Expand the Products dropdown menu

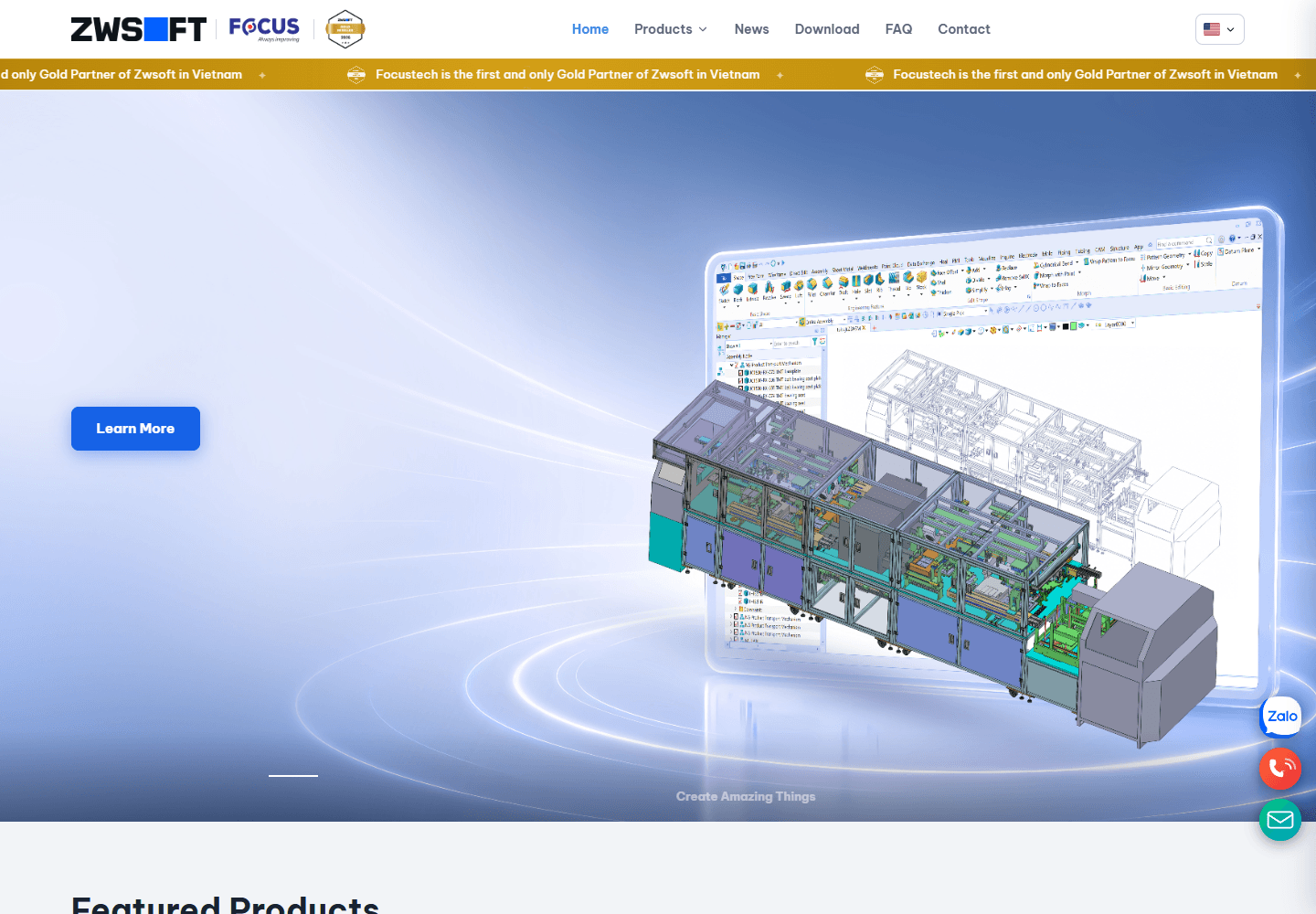(x=671, y=29)
